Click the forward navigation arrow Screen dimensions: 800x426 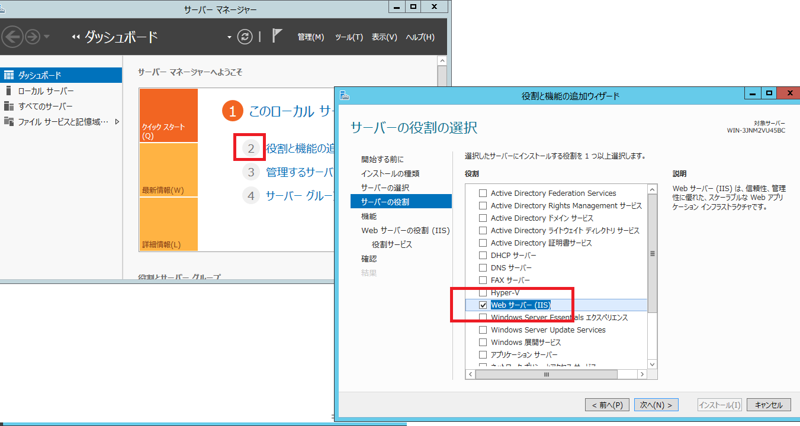click(34, 37)
